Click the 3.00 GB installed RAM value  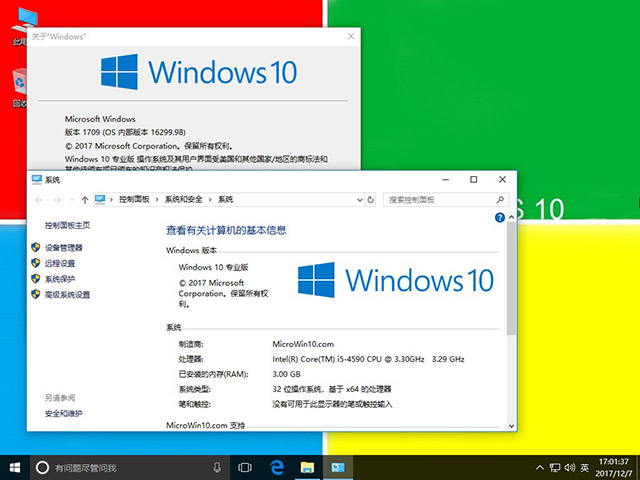click(286, 374)
